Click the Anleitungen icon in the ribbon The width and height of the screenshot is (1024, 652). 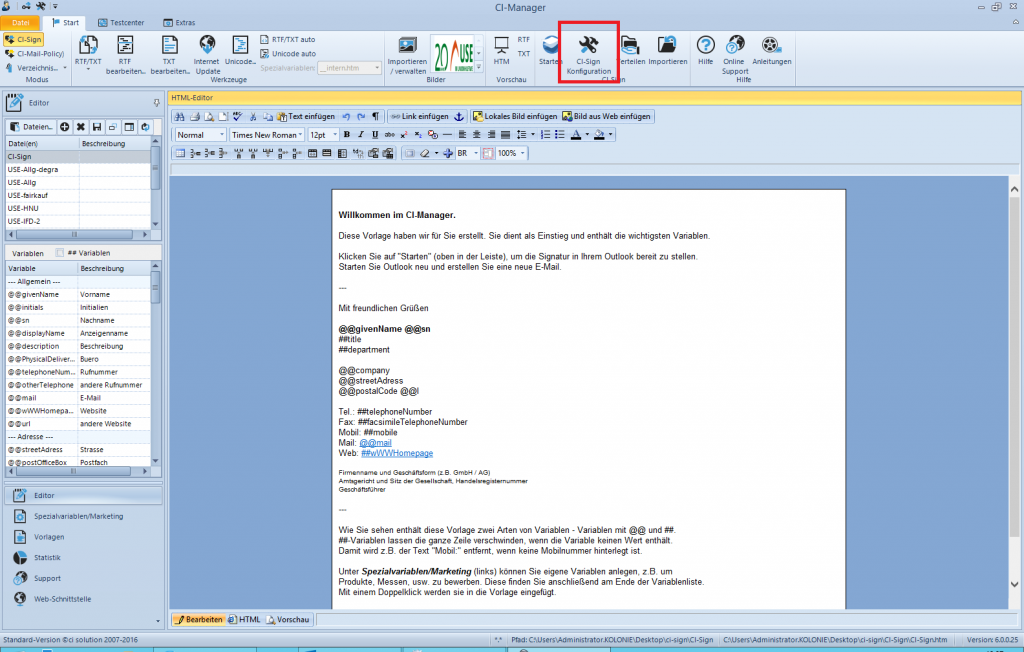click(770, 48)
